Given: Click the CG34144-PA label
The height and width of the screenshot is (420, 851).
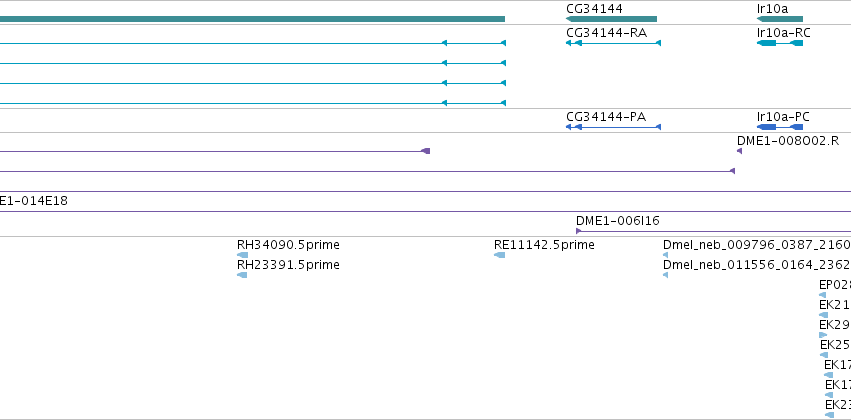Looking at the screenshot, I should [x=606, y=117].
